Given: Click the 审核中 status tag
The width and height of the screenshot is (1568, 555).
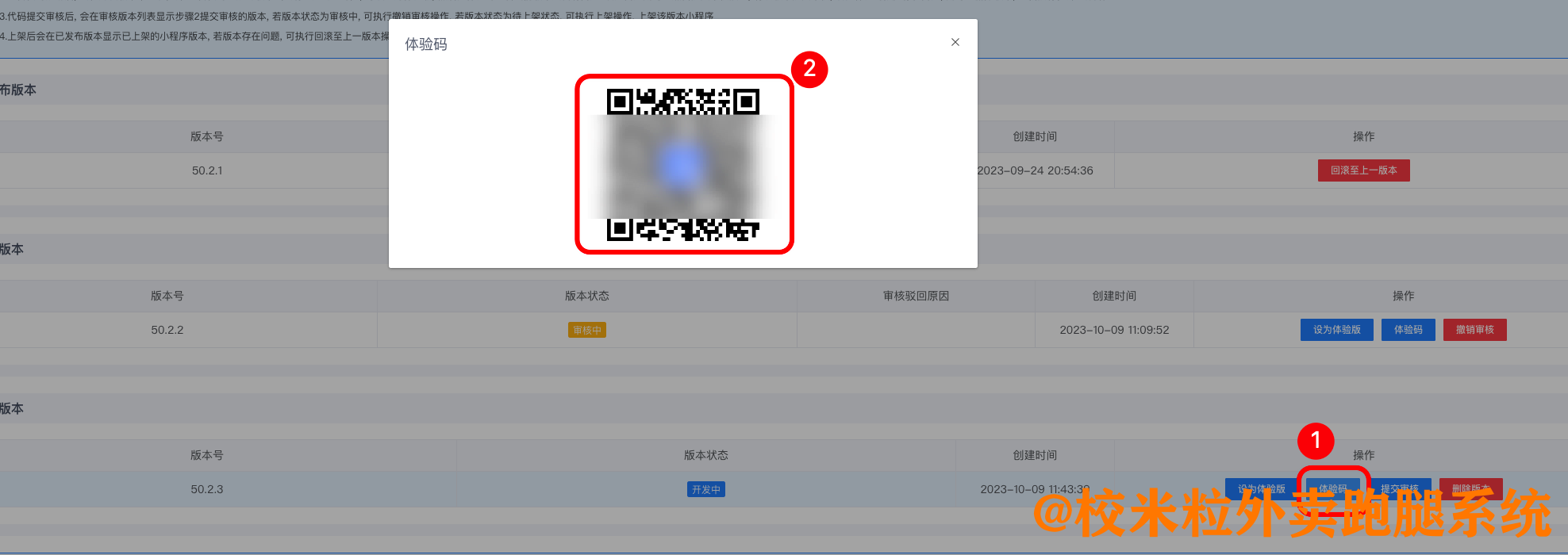Looking at the screenshot, I should coord(587,330).
